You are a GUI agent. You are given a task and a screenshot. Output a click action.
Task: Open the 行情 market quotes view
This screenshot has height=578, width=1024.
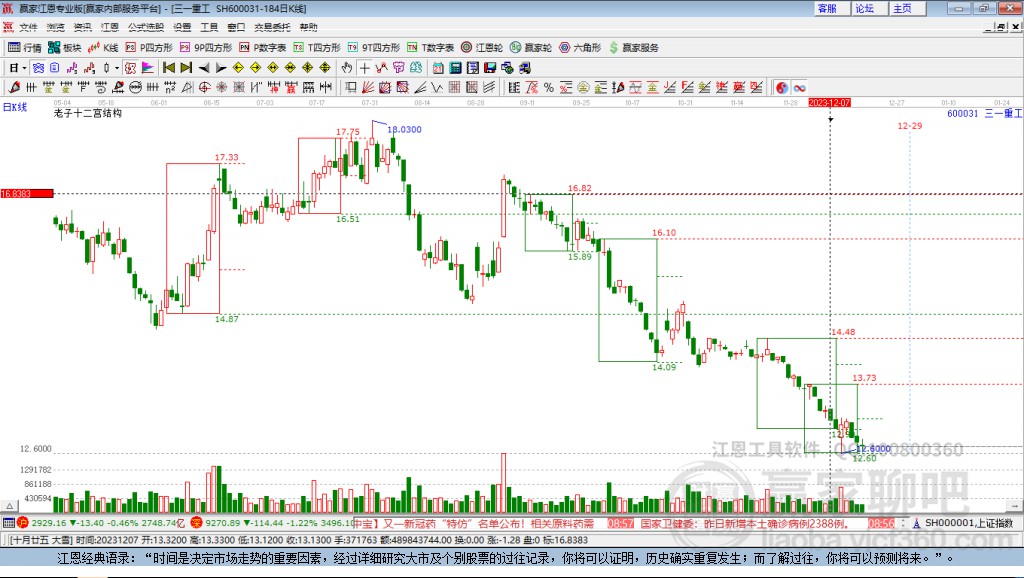[24, 48]
